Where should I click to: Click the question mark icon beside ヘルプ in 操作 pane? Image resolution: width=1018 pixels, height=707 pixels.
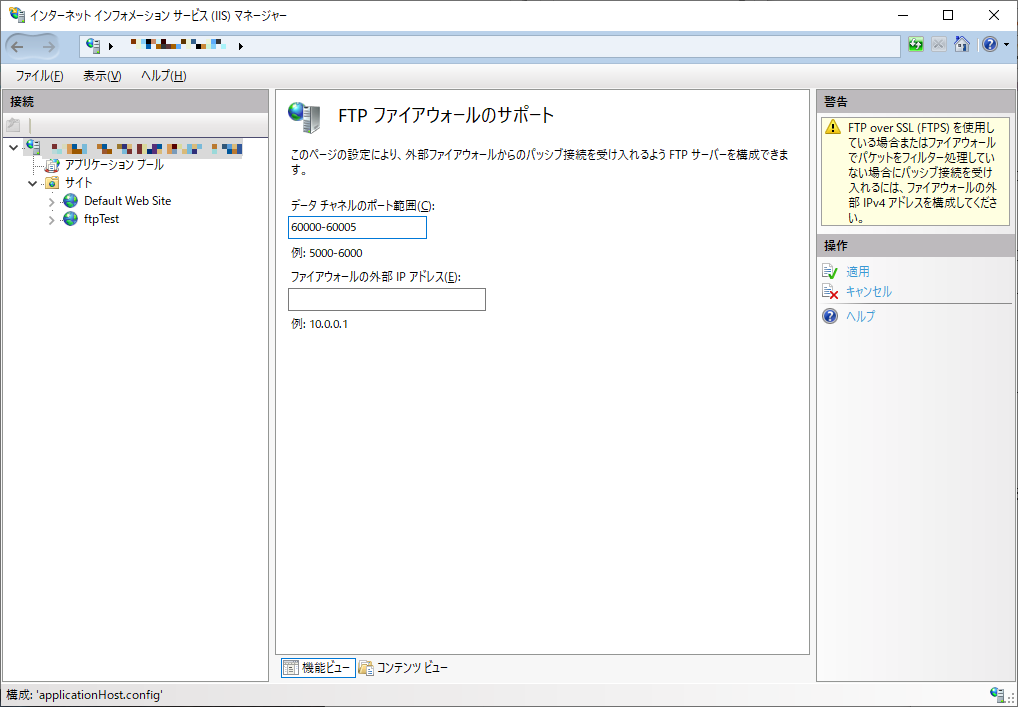pyautogui.click(x=828, y=316)
